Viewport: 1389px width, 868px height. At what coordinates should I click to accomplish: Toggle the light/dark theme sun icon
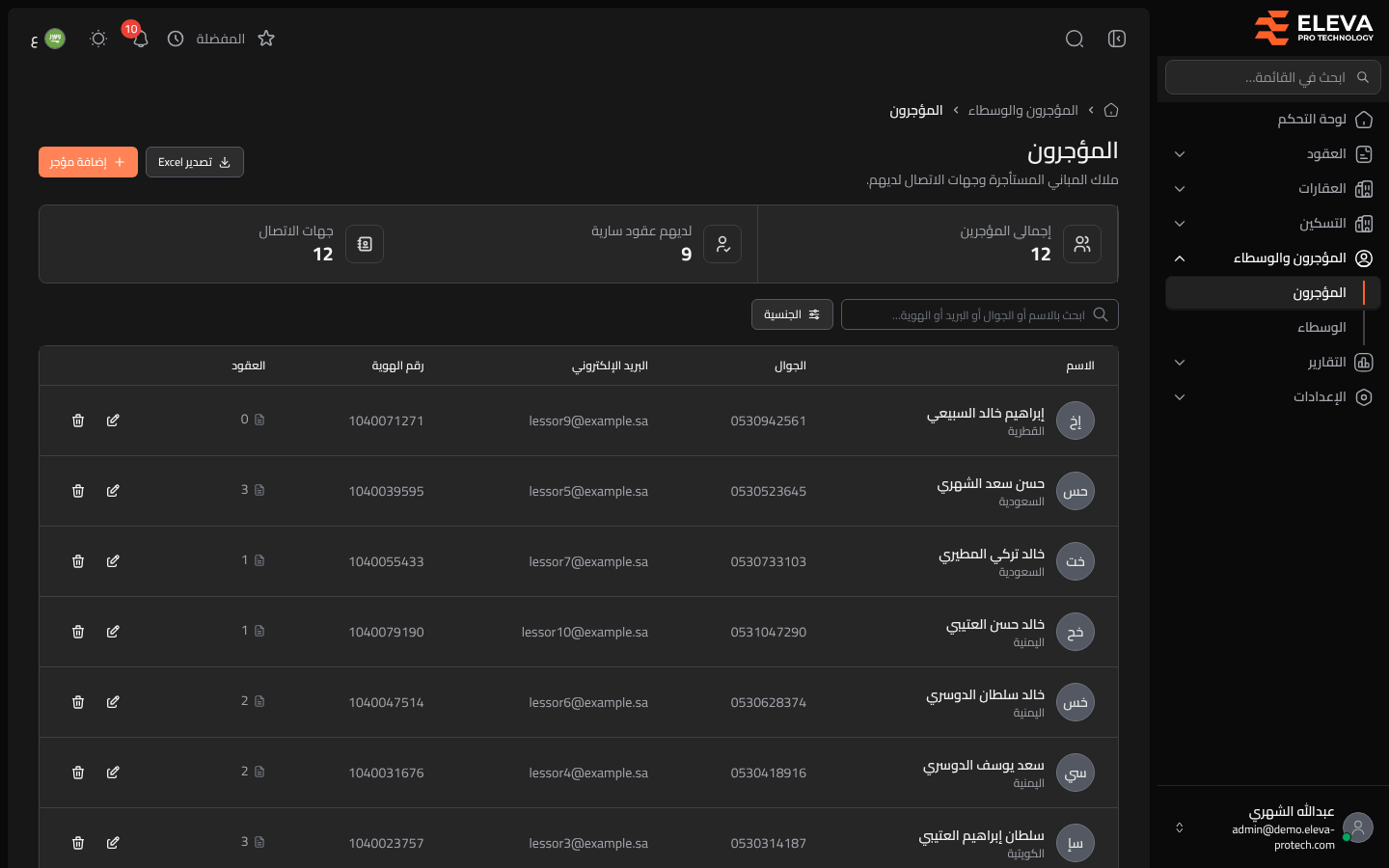pos(97,39)
